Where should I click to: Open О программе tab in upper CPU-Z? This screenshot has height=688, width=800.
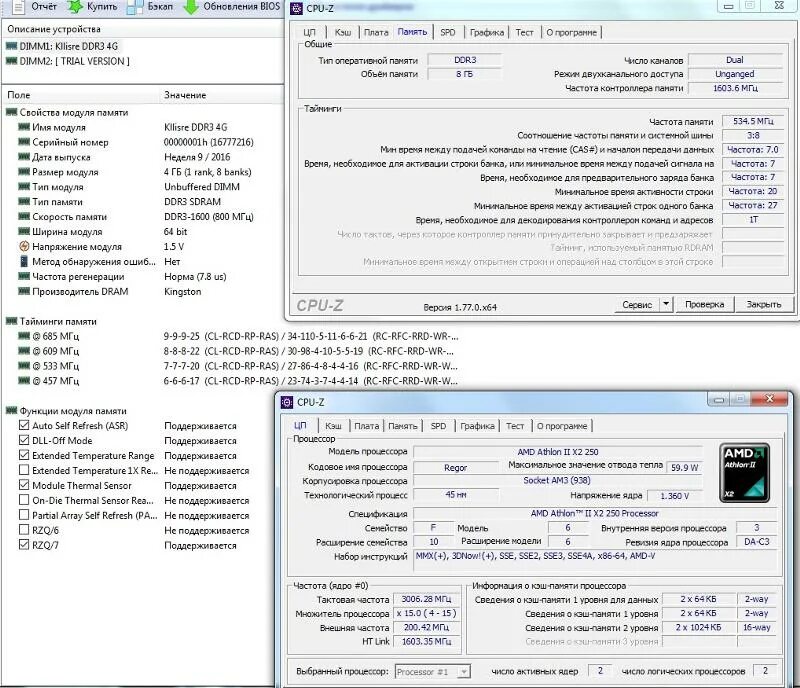(x=571, y=32)
